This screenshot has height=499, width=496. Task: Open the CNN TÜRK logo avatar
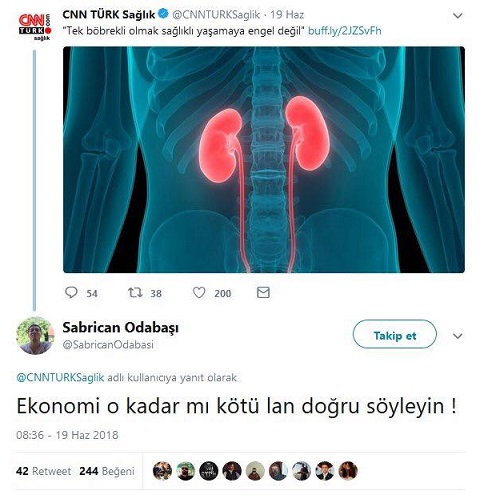point(35,27)
